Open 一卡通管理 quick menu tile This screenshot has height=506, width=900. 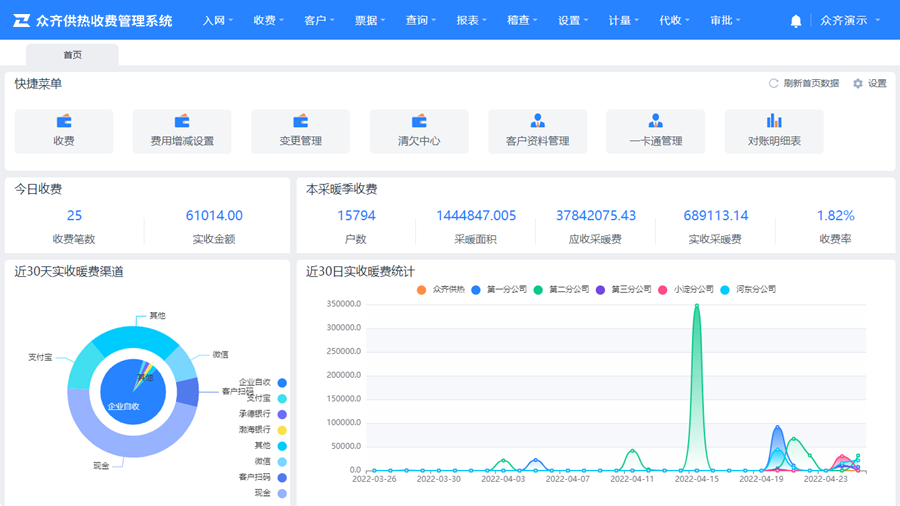[655, 131]
